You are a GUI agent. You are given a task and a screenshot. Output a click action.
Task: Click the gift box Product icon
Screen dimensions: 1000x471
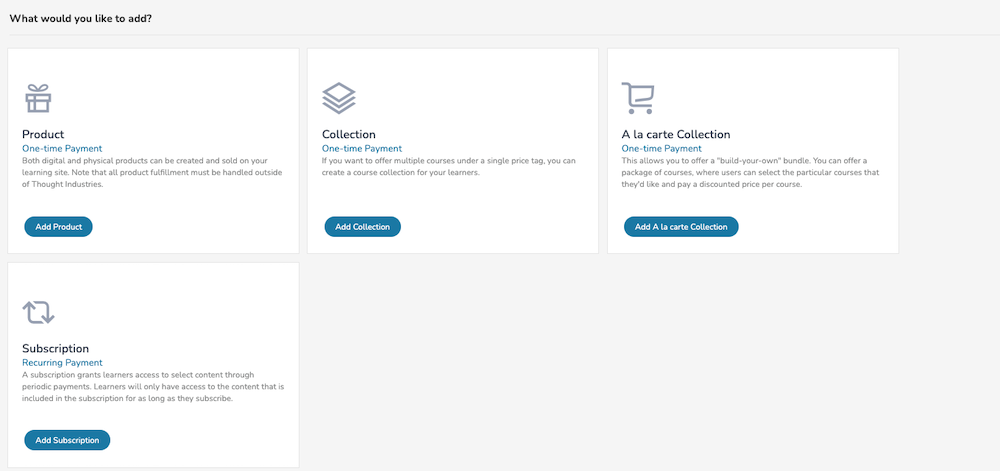click(x=38, y=99)
